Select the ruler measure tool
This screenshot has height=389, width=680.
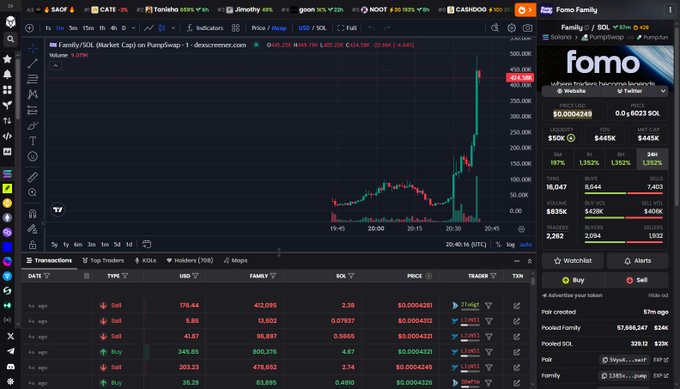[x=33, y=177]
